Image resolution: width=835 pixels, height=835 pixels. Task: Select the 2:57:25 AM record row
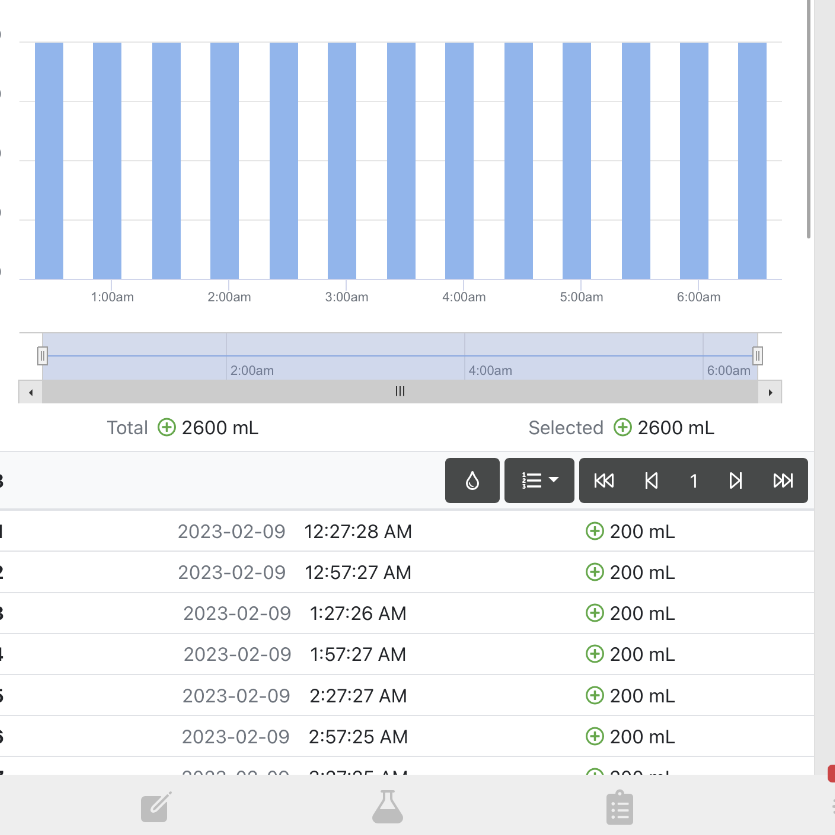(407, 736)
